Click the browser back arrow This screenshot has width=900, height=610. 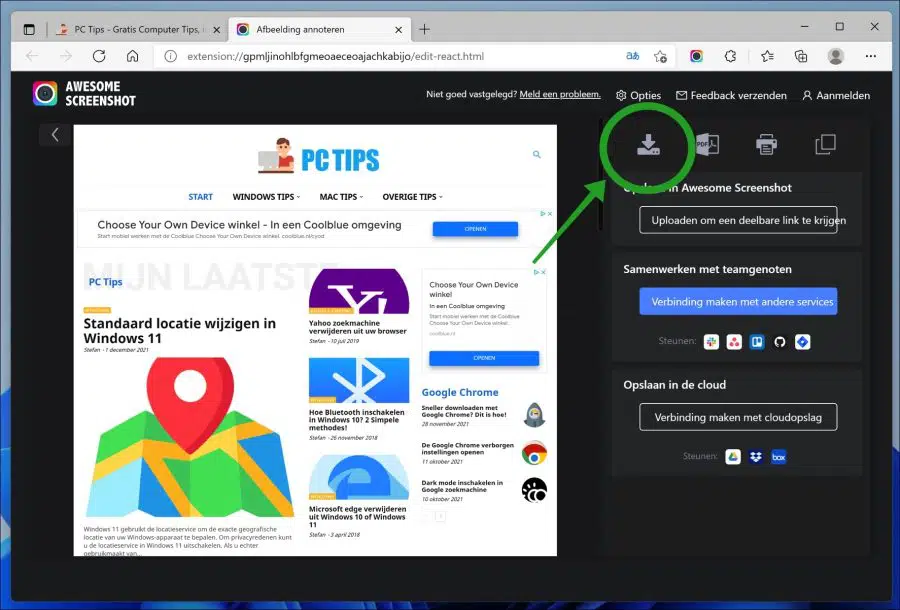pyautogui.click(x=32, y=56)
